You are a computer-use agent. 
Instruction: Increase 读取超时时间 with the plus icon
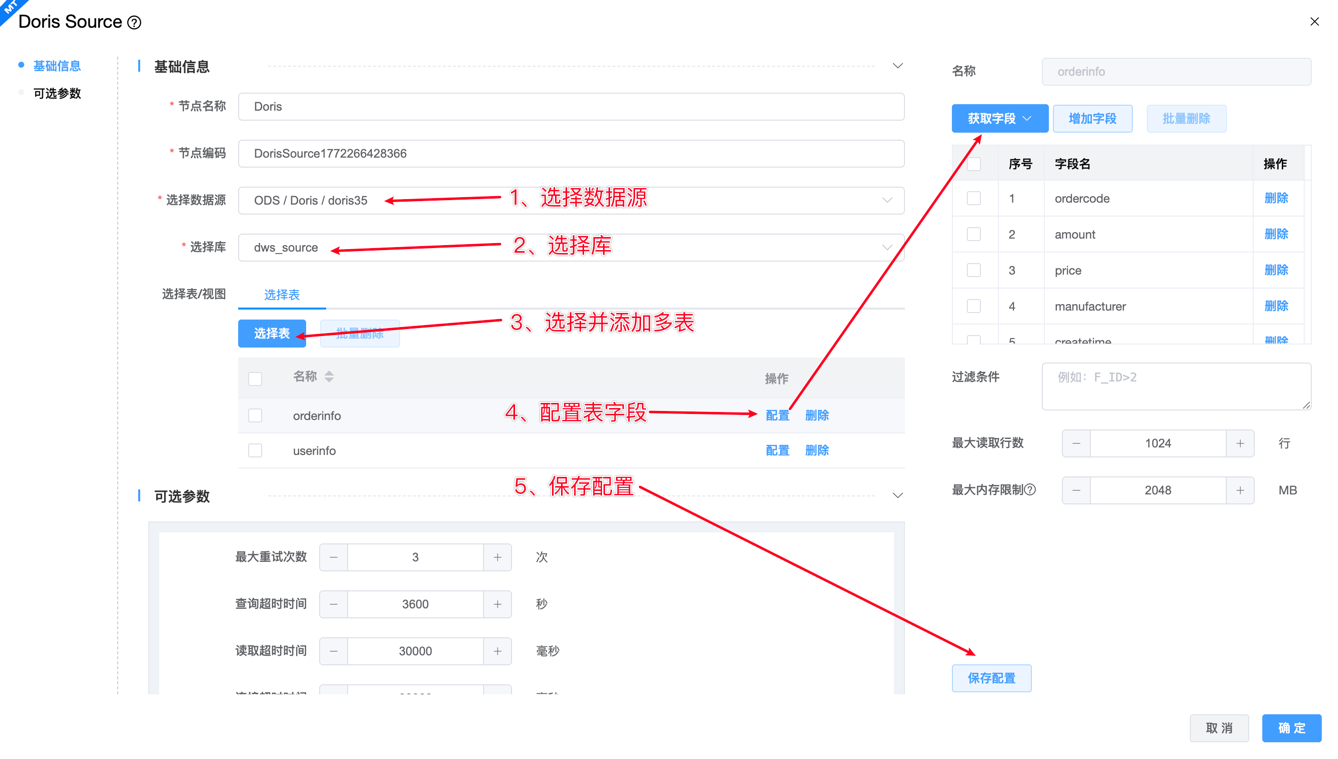497,651
